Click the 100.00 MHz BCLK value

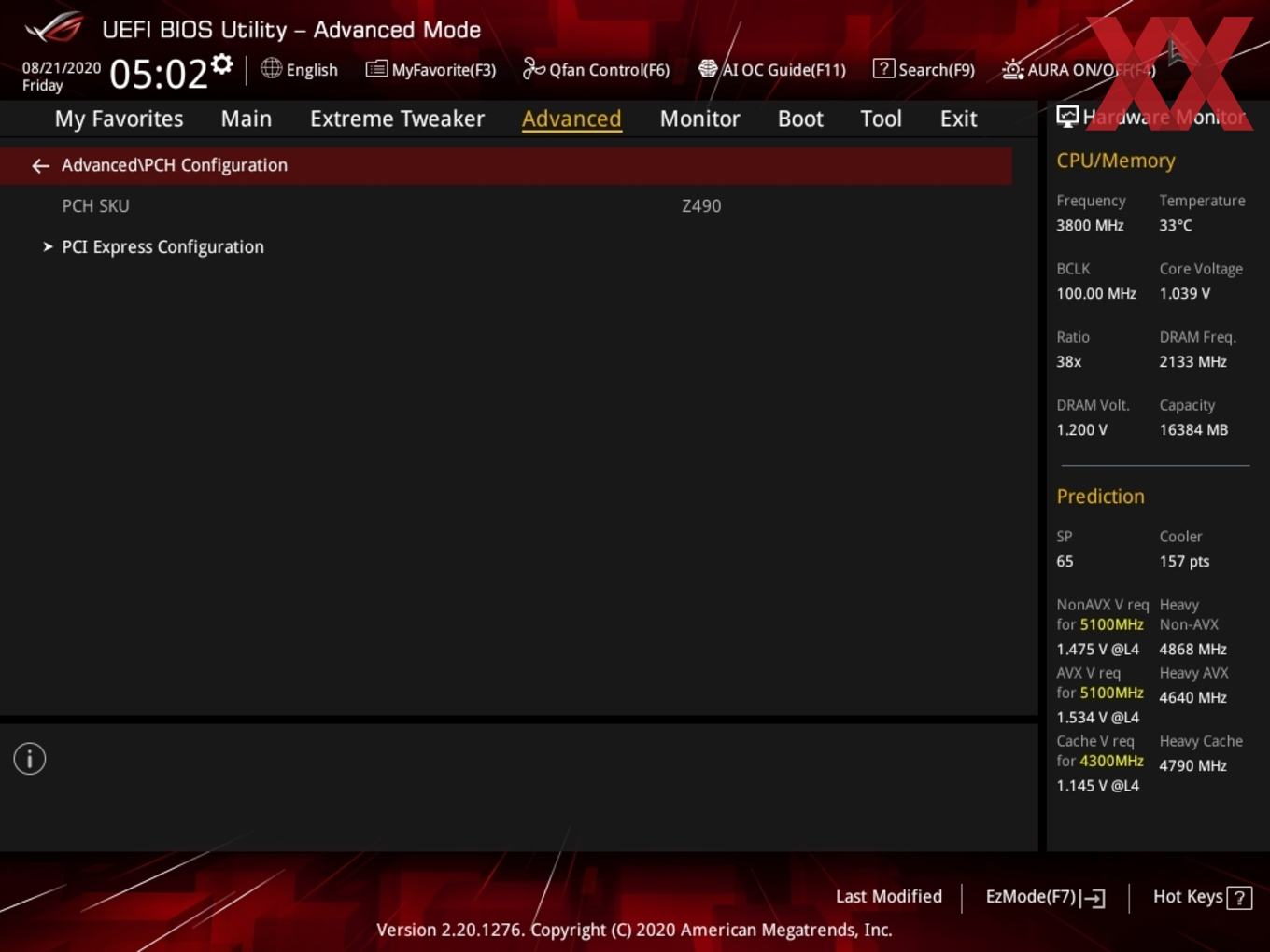[x=1096, y=293]
